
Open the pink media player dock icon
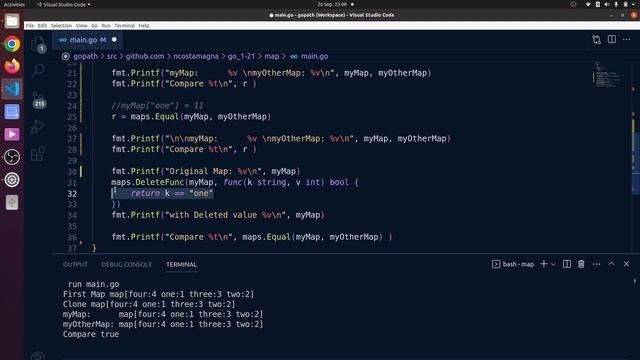[x=12, y=134]
